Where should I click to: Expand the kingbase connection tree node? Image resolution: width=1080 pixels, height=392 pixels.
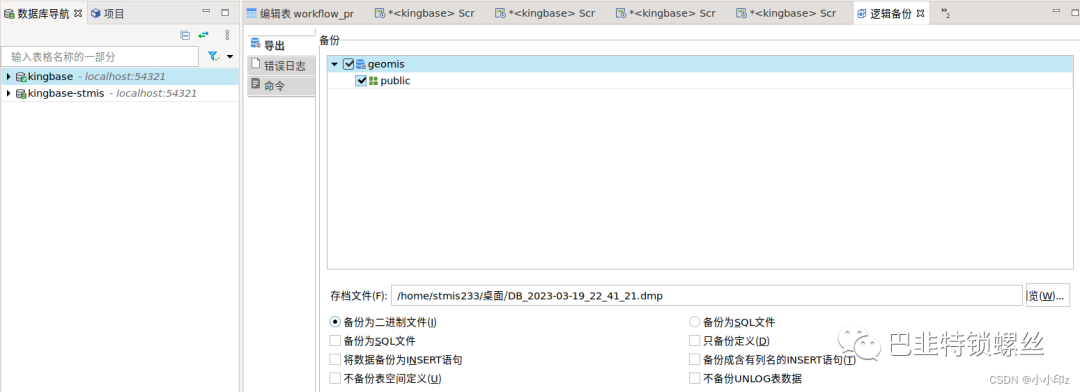[x=8, y=76]
